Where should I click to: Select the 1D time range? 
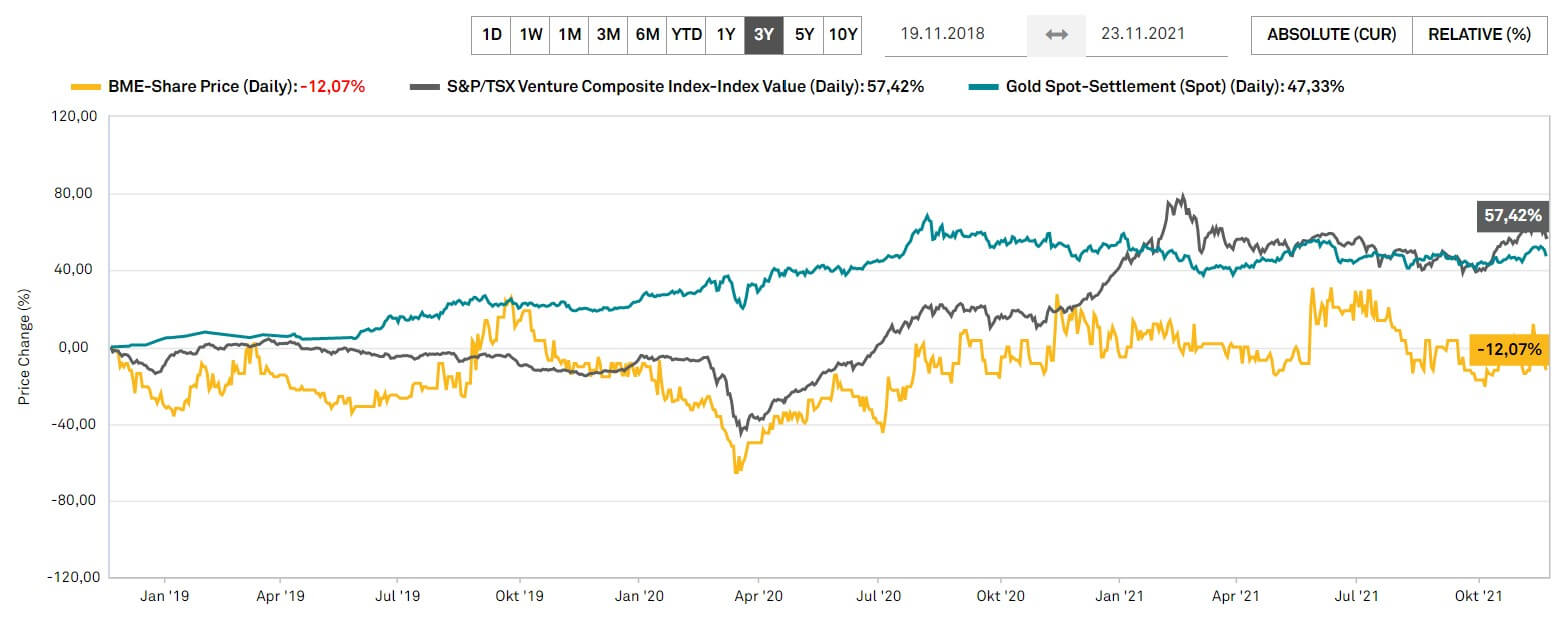pyautogui.click(x=491, y=33)
